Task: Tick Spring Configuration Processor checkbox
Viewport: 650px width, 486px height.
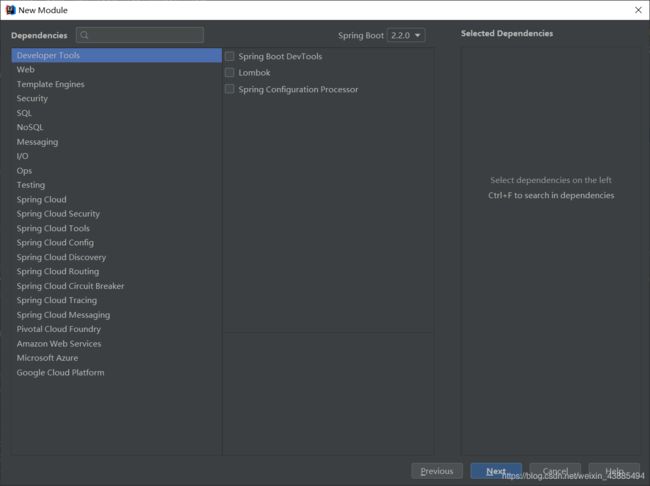Action: coord(229,89)
